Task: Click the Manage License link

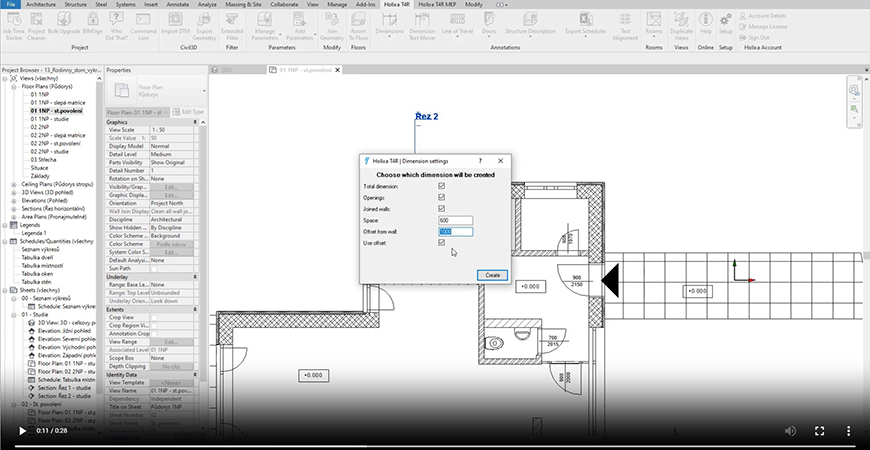Action: click(x=763, y=27)
